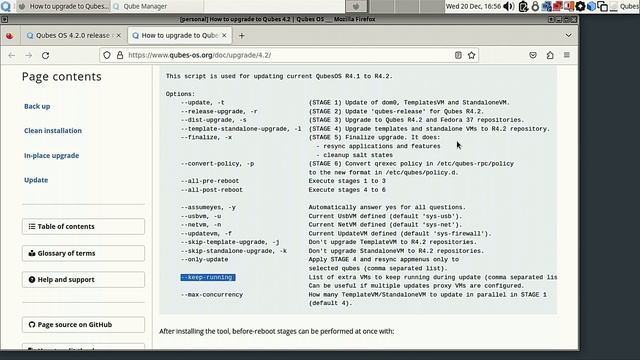Switch to the Qubes OS 4.2.0 release tab
Image resolution: width=640 pixels, height=360 pixels.
(x=73, y=36)
